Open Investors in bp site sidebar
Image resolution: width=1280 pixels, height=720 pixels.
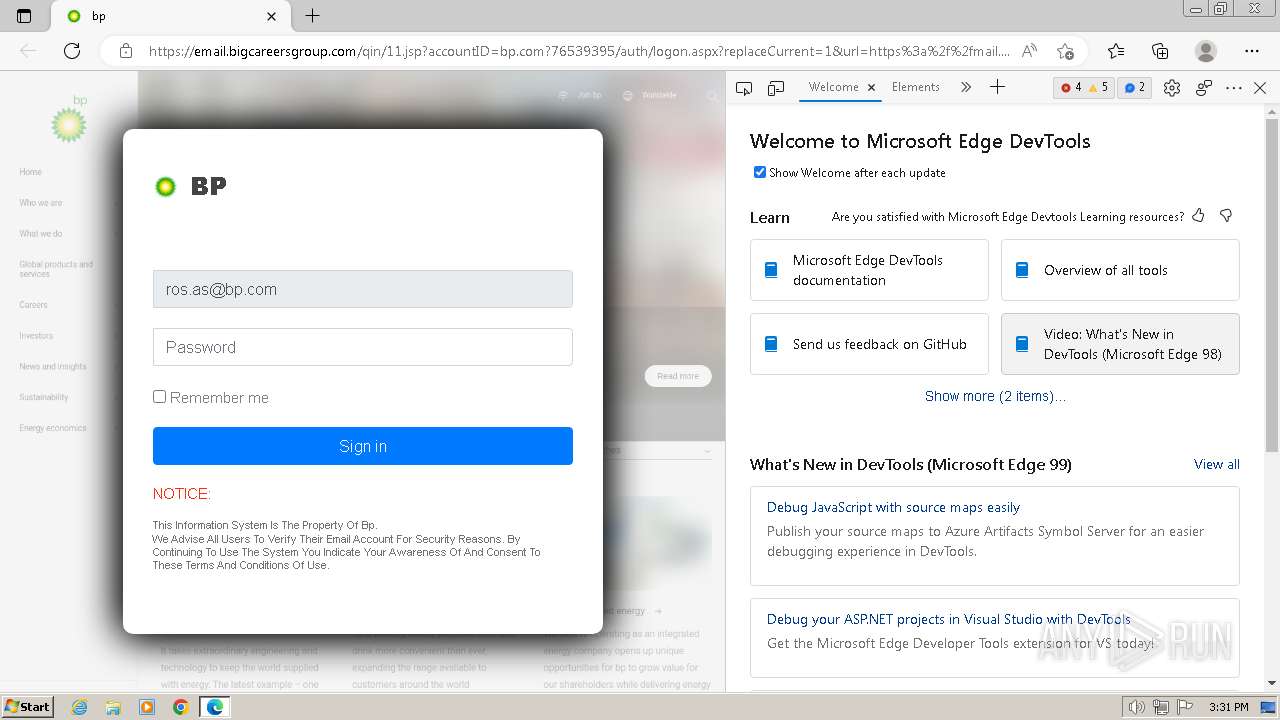(x=36, y=336)
